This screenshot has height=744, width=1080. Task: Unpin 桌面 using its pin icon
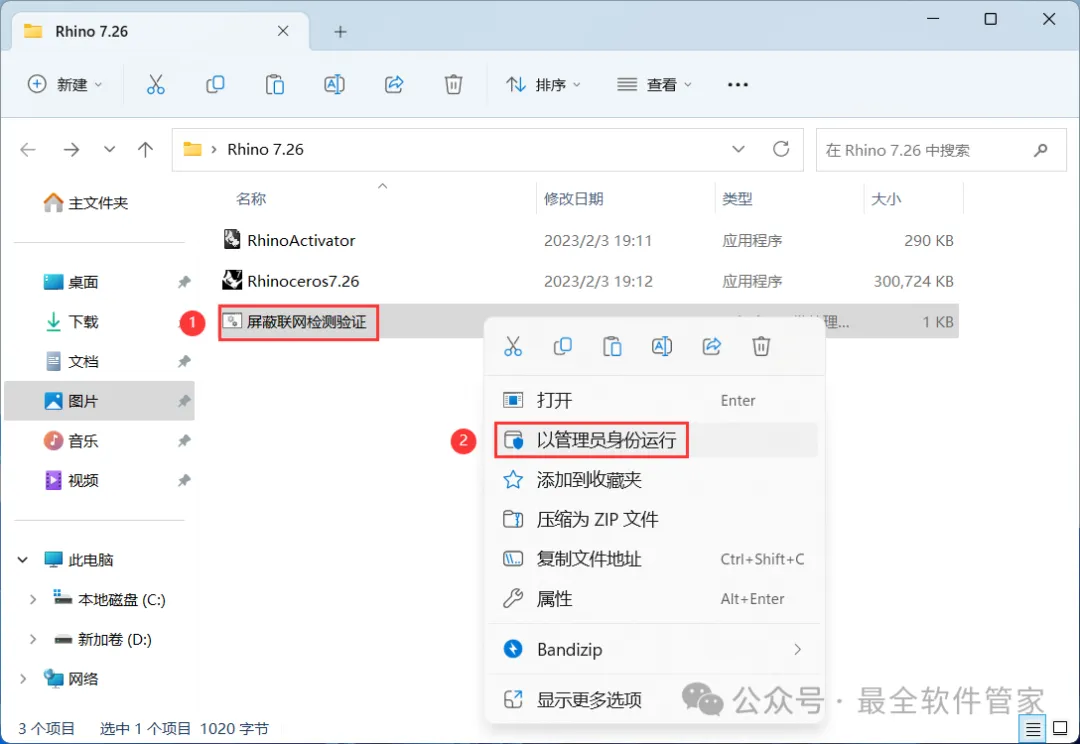point(184,282)
